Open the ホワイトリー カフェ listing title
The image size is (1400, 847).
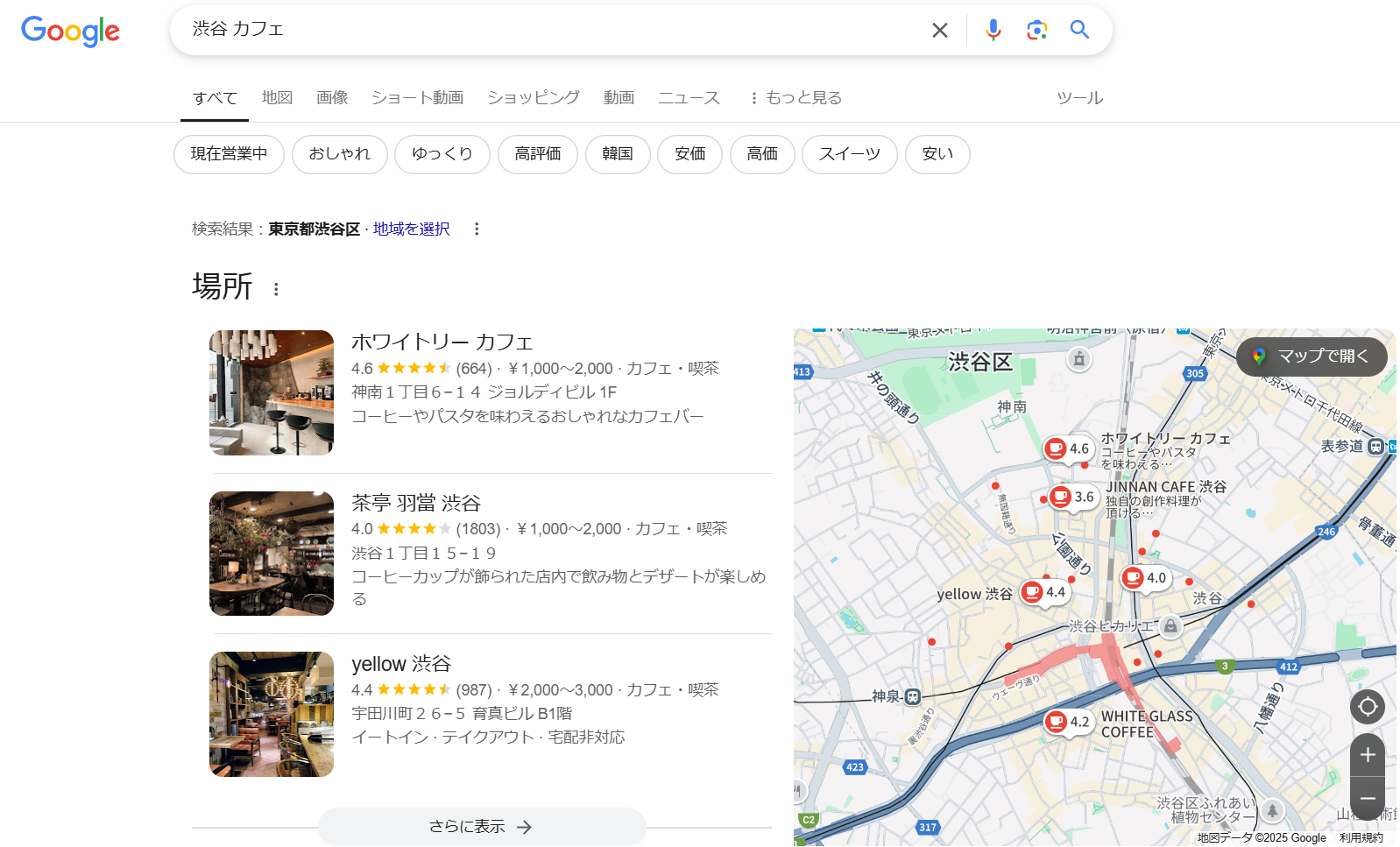(x=442, y=342)
